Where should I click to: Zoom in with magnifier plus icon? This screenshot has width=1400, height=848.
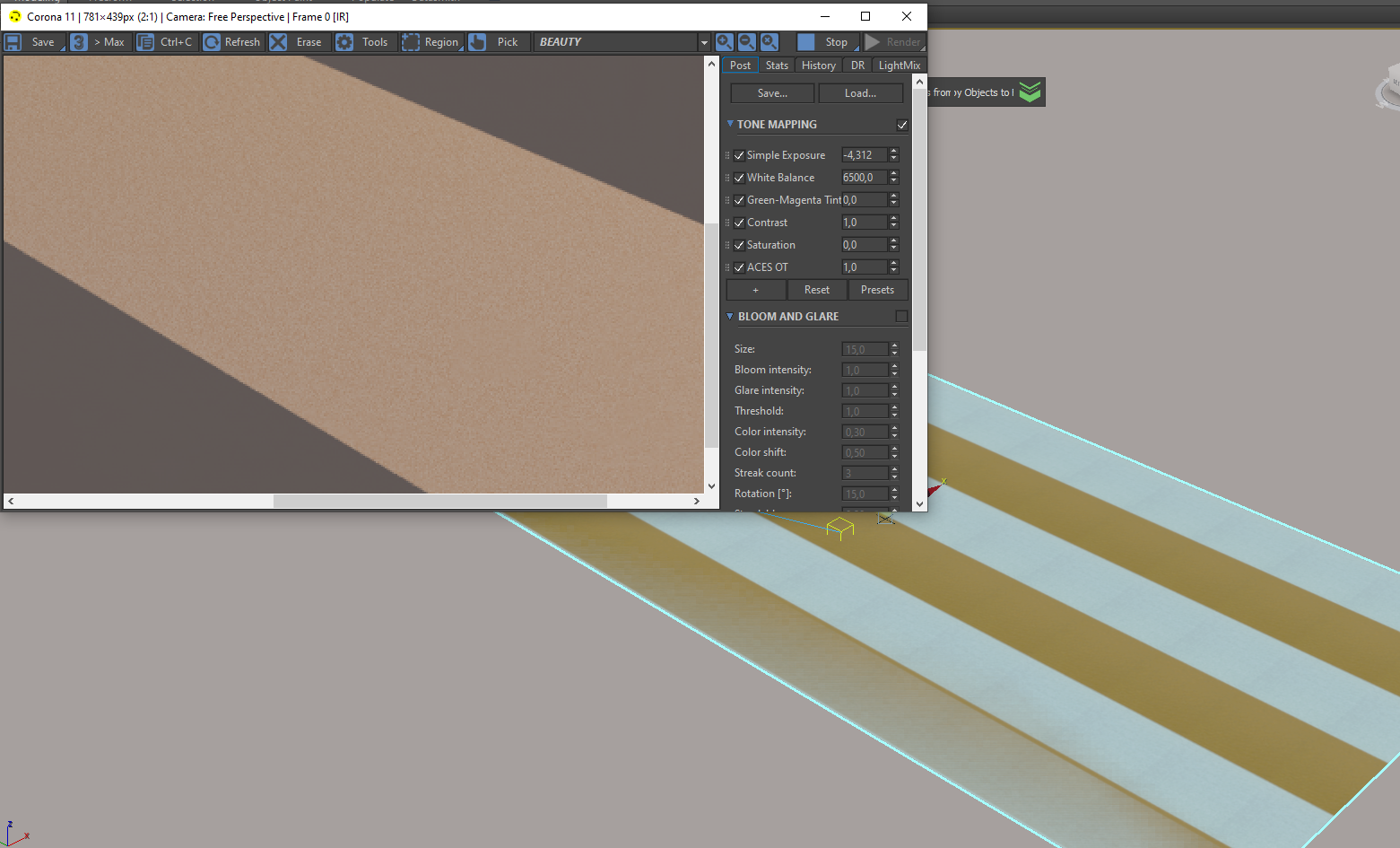click(x=725, y=42)
